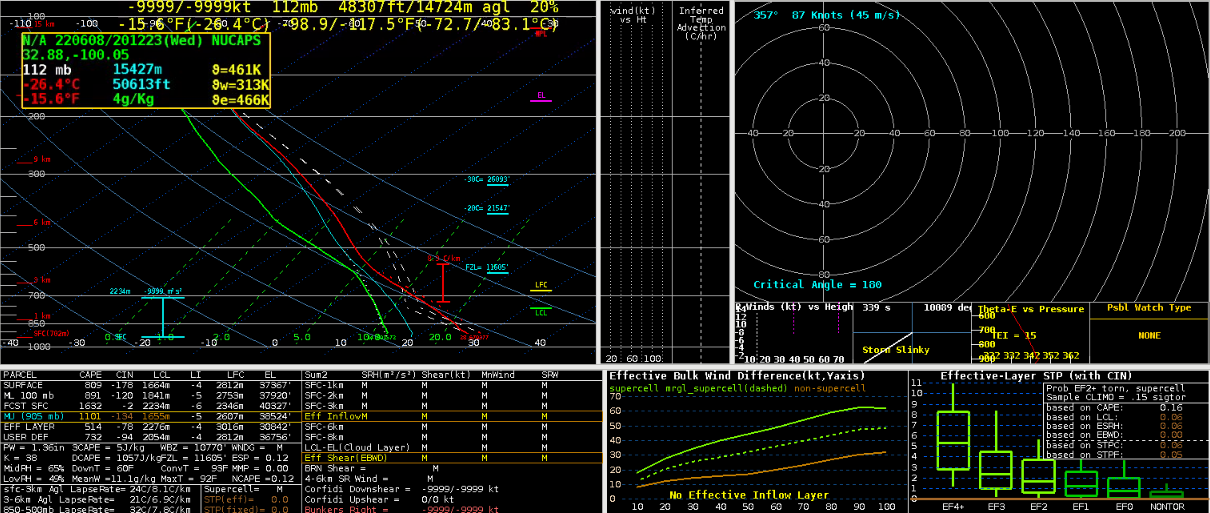The height and width of the screenshot is (513, 1210).
Task: Click the LowRH = 49% value
Action: point(34,477)
